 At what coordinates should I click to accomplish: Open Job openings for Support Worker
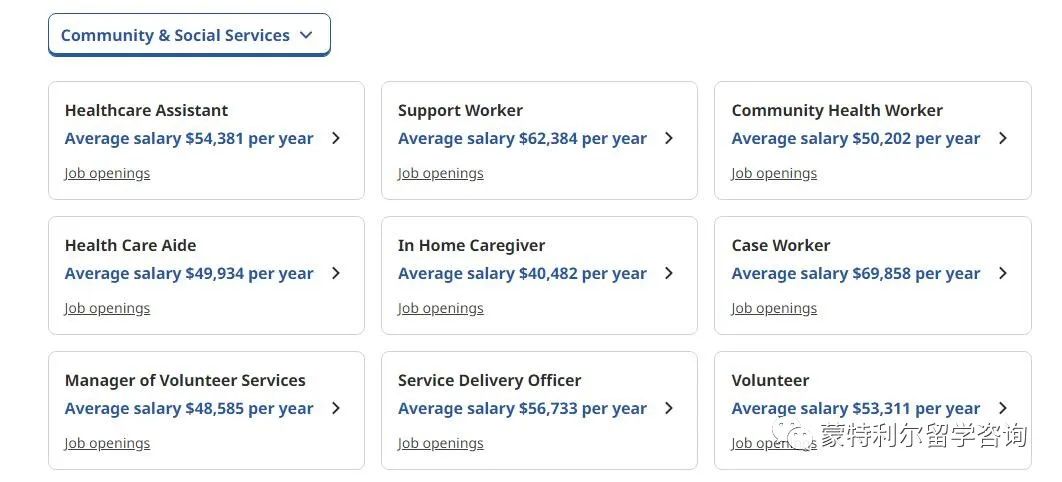(440, 173)
